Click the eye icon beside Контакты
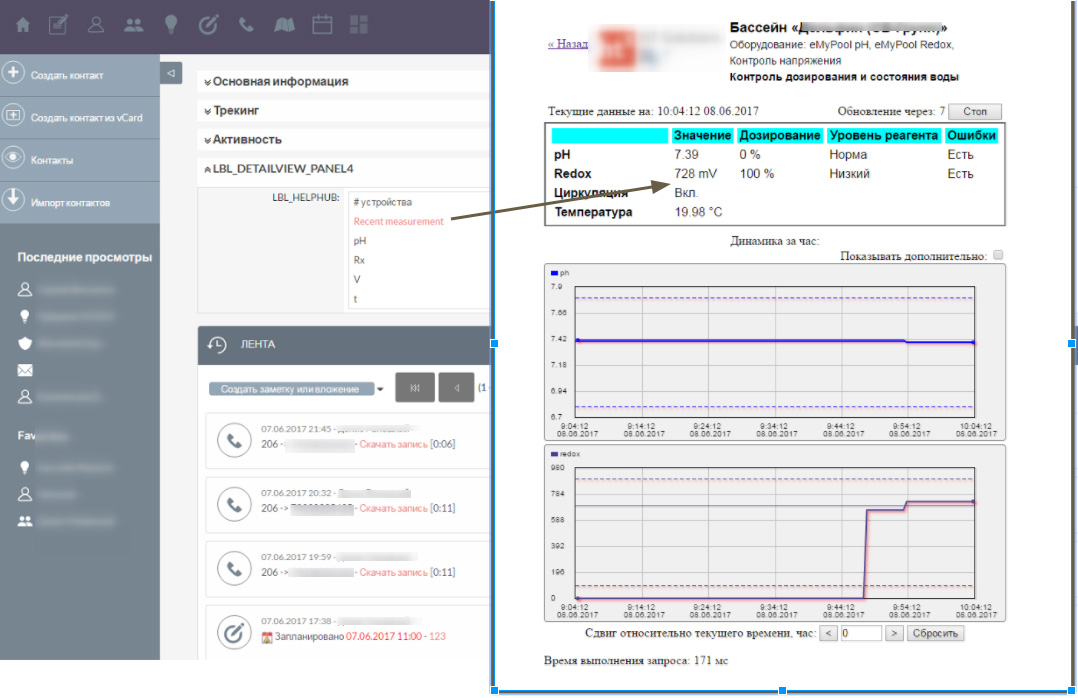 pyautogui.click(x=13, y=157)
